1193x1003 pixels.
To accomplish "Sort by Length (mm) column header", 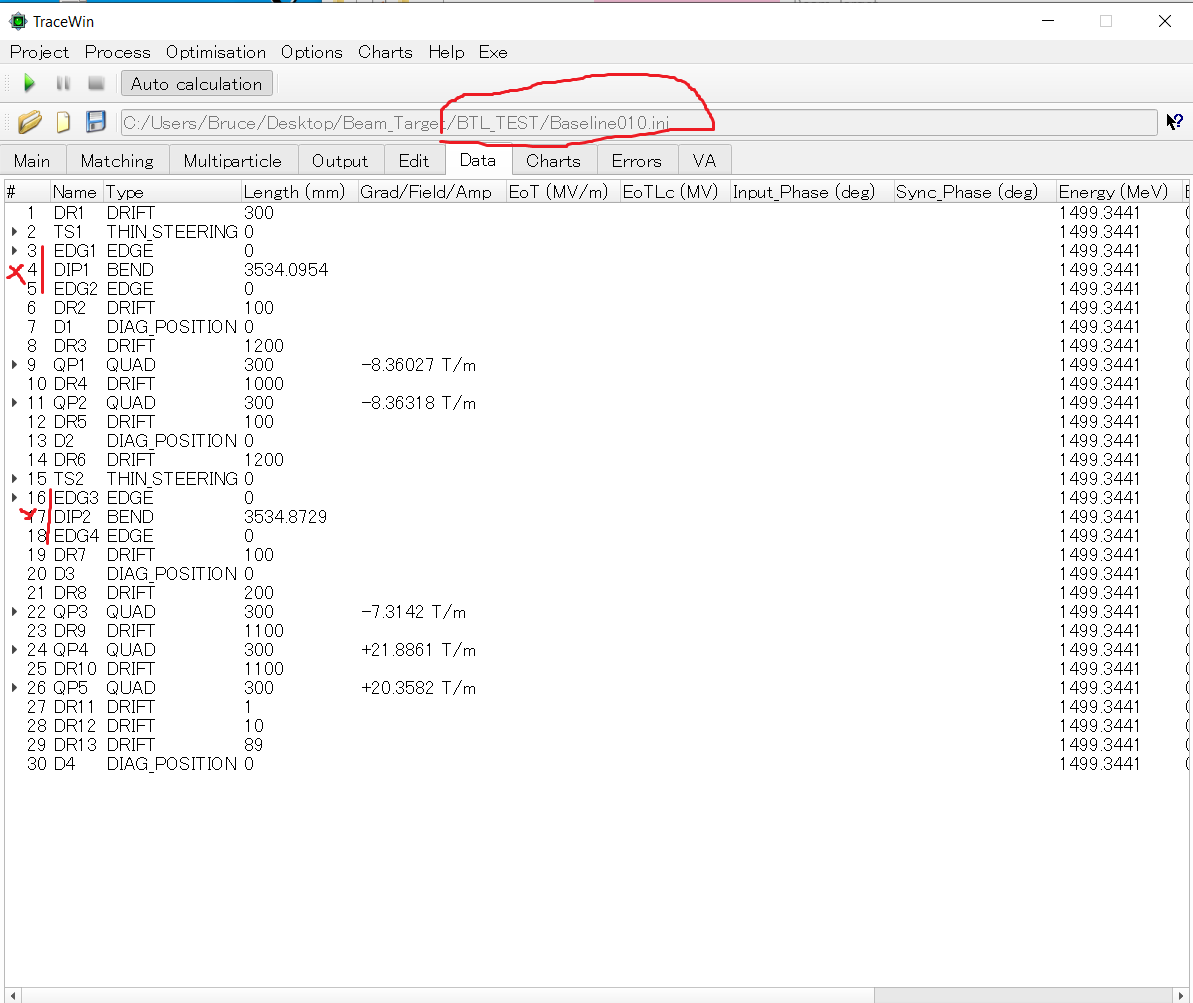I will pos(294,192).
